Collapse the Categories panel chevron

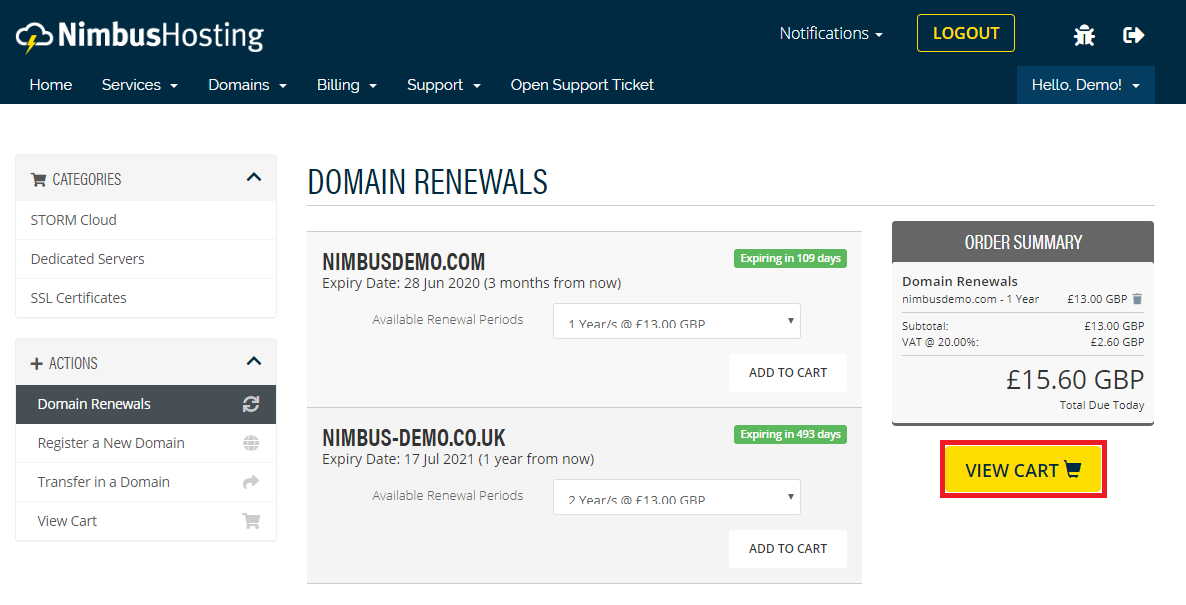(254, 178)
